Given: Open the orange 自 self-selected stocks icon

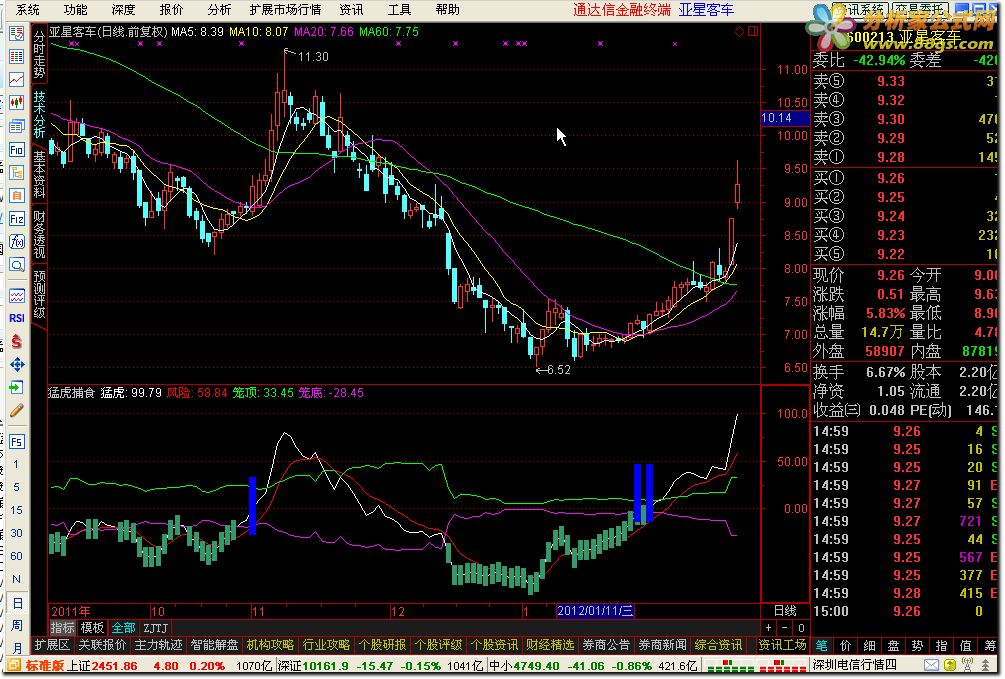Looking at the screenshot, I should pyautogui.click(x=17, y=195).
